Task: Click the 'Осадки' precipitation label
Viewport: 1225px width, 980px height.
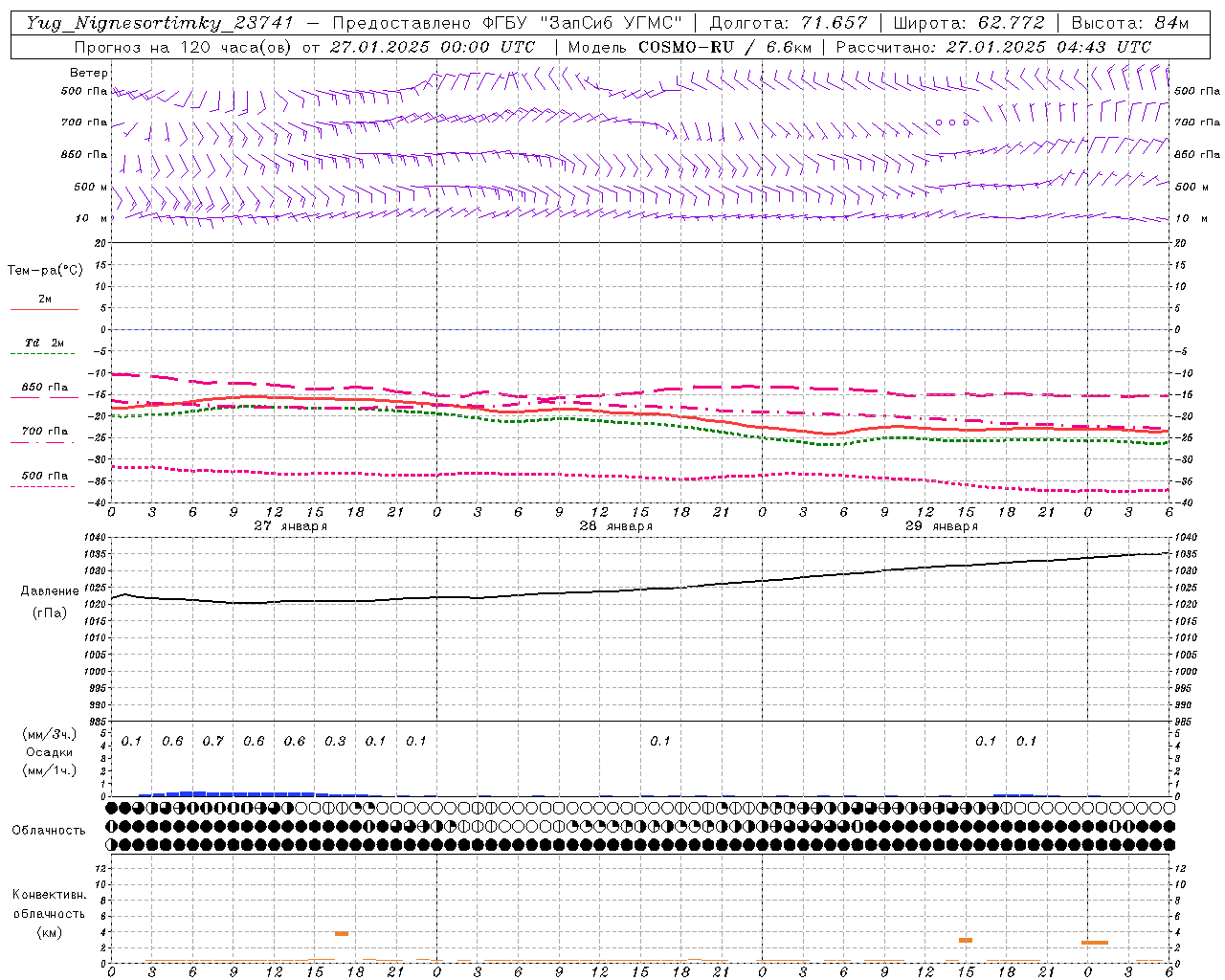Action: tap(50, 752)
